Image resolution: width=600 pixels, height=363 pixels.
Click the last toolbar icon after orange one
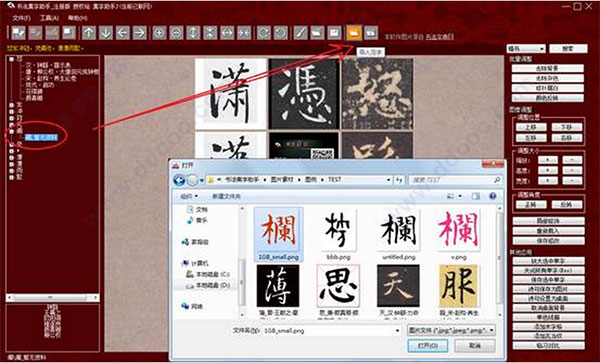coord(371,33)
